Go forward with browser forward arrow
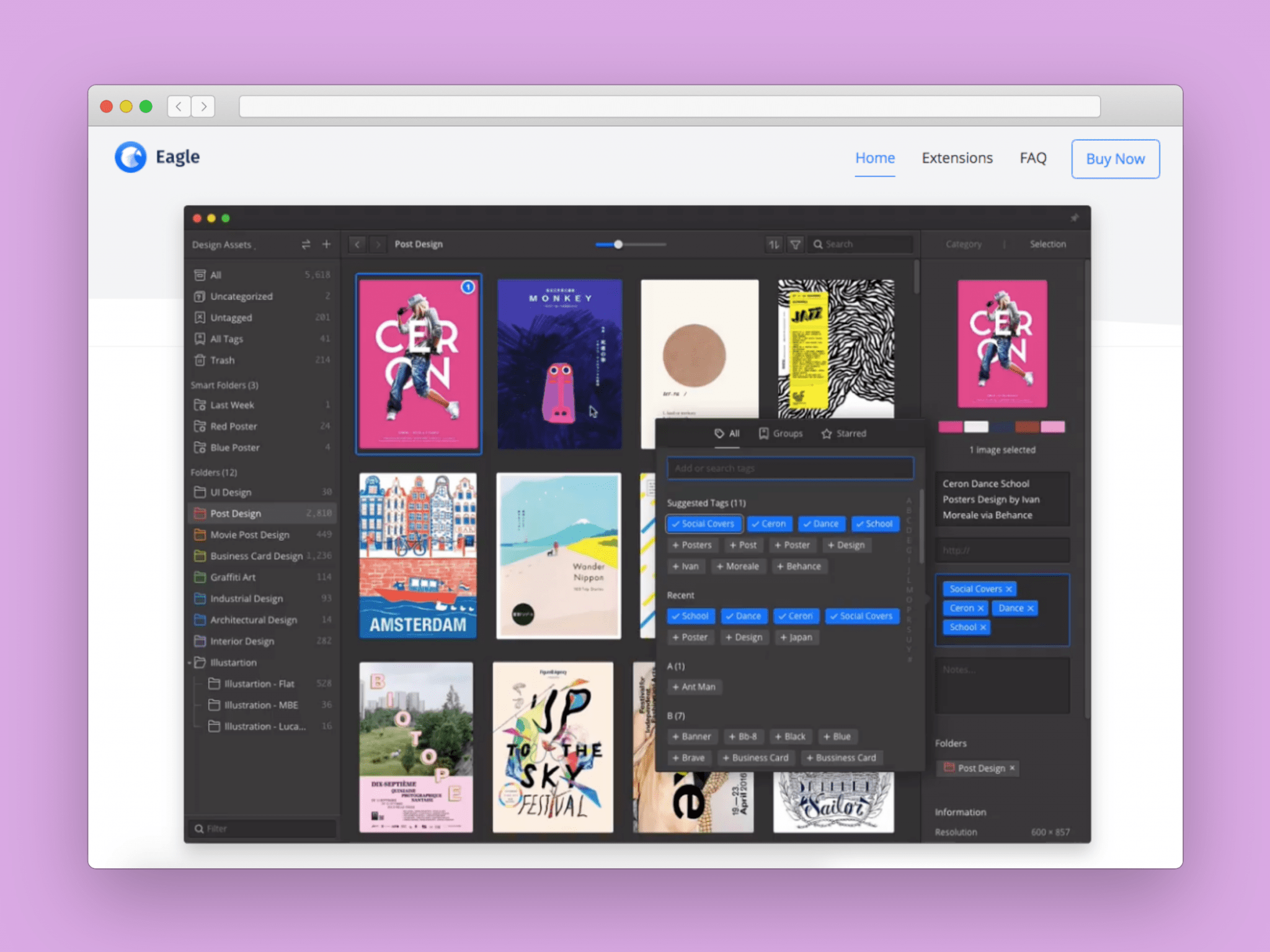Screen dimensions: 1270x952 [x=203, y=107]
